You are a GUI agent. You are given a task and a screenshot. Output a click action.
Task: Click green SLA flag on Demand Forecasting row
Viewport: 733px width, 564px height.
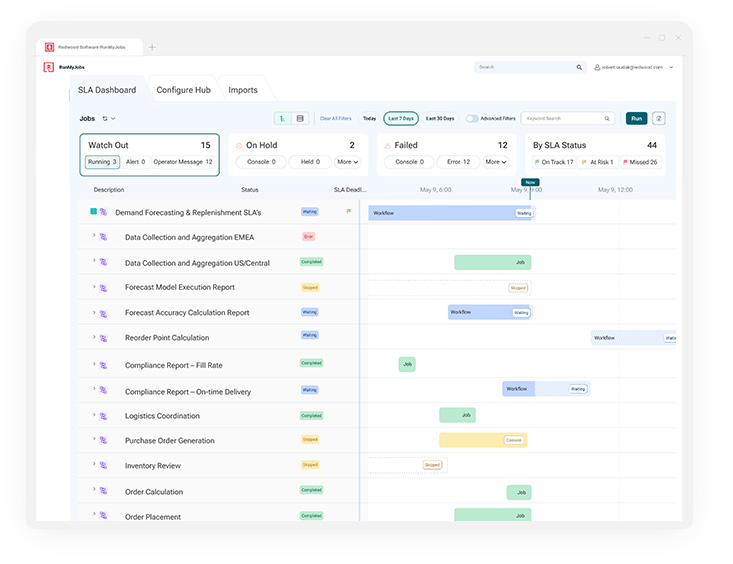tap(348, 212)
